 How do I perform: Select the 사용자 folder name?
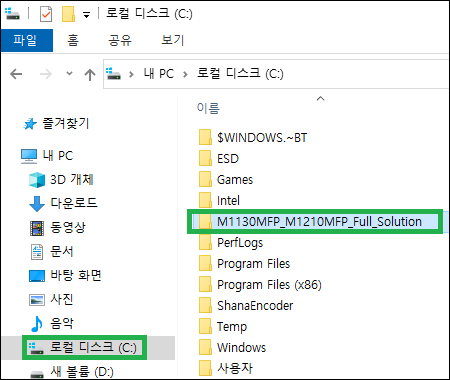pos(235,368)
